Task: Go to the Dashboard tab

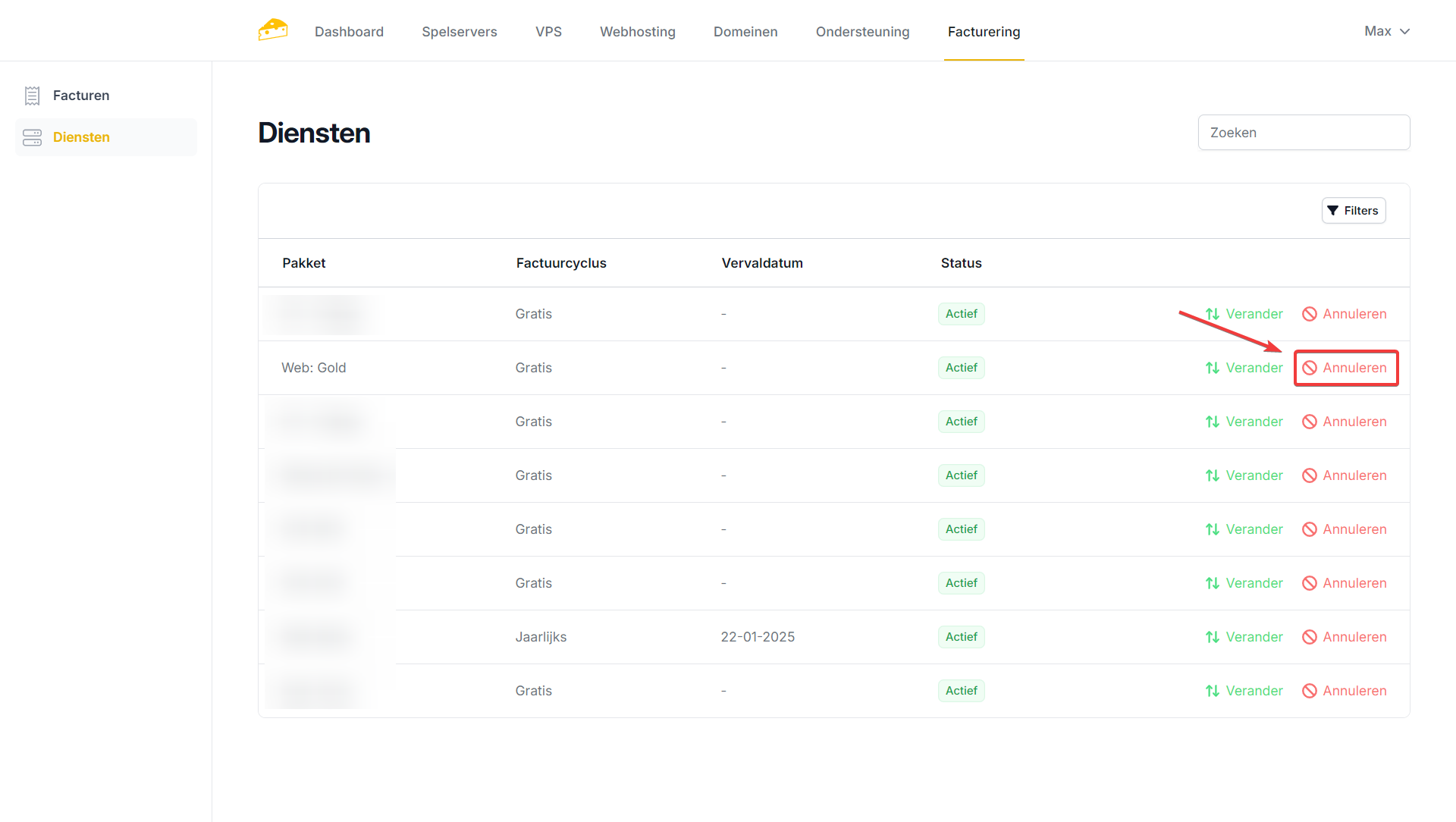Action: pyautogui.click(x=349, y=32)
